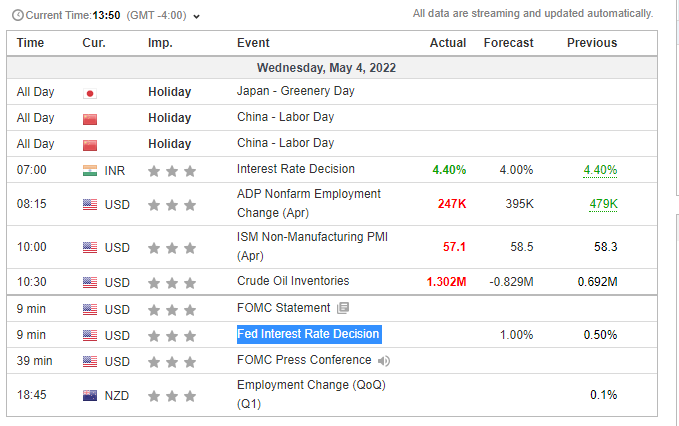The width and height of the screenshot is (679, 426).
Task: Click the Japan - Greenery Day entry
Action: (296, 91)
